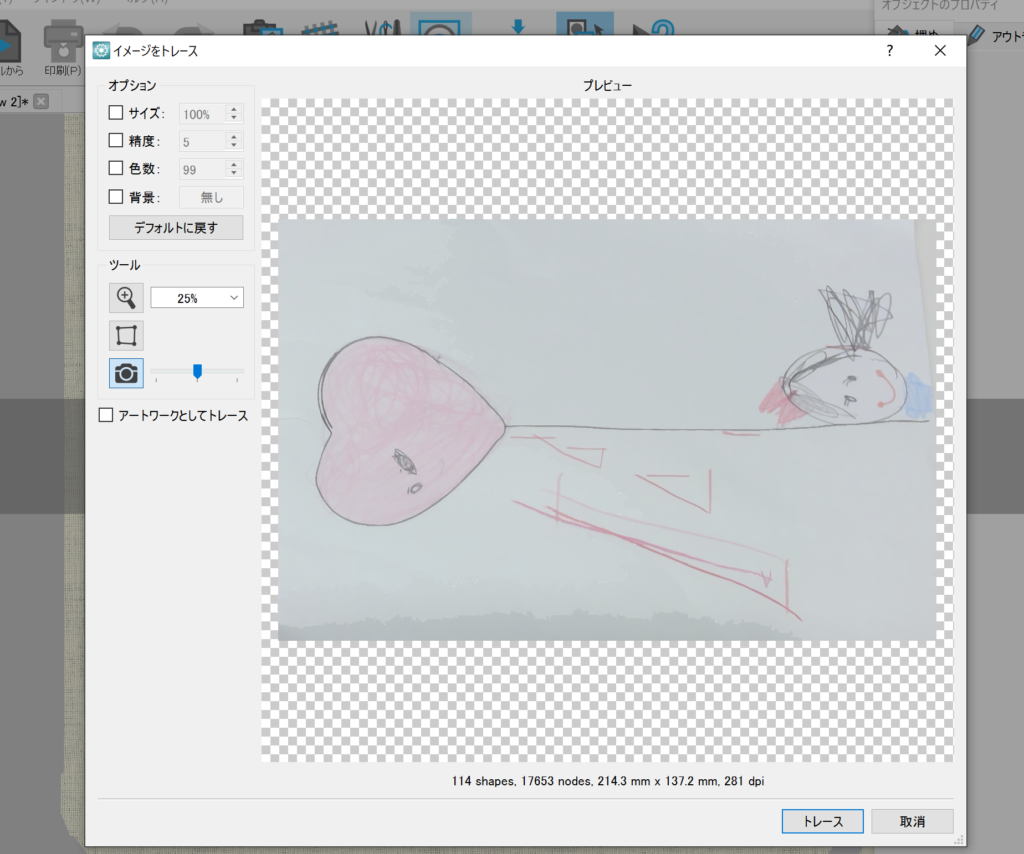
Task: Open the 25% zoom level dropdown
Action: pos(197,298)
